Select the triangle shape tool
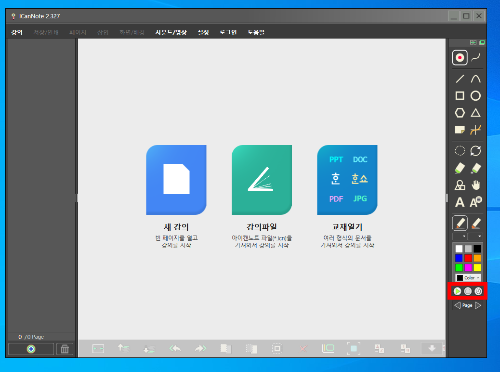This screenshot has height=372, width=500. click(476, 113)
